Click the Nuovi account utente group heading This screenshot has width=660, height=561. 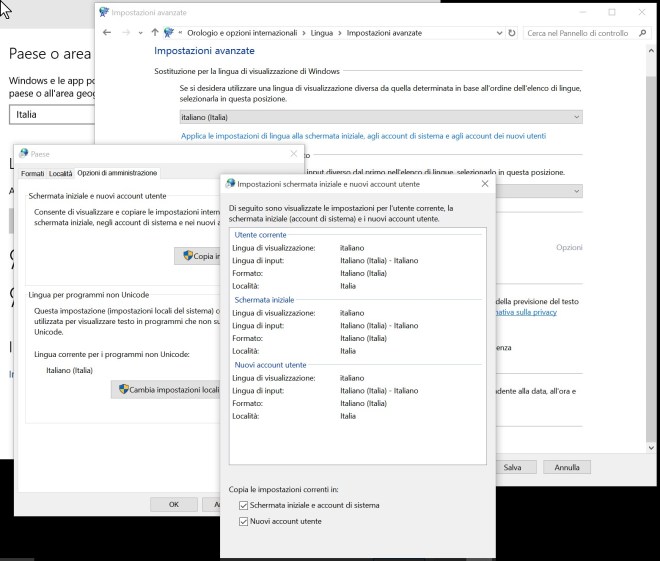pyautogui.click(x=270, y=365)
